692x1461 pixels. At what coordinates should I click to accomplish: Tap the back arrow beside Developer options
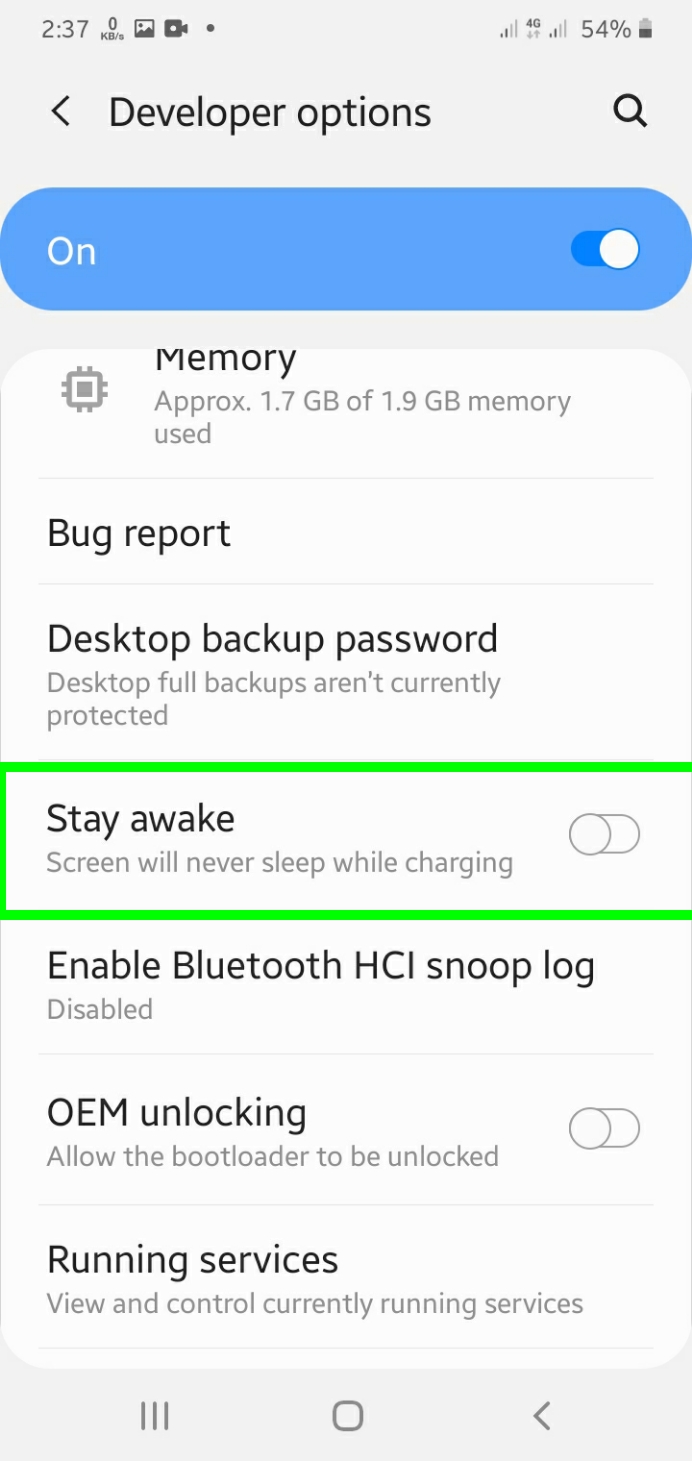[x=61, y=112]
